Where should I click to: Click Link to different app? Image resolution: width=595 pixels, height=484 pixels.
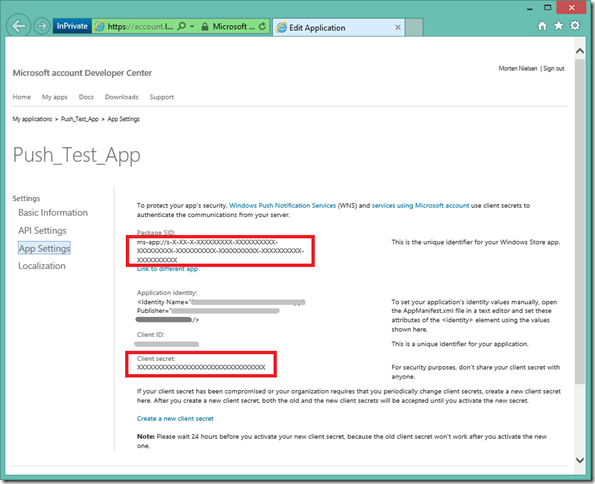(x=167, y=269)
